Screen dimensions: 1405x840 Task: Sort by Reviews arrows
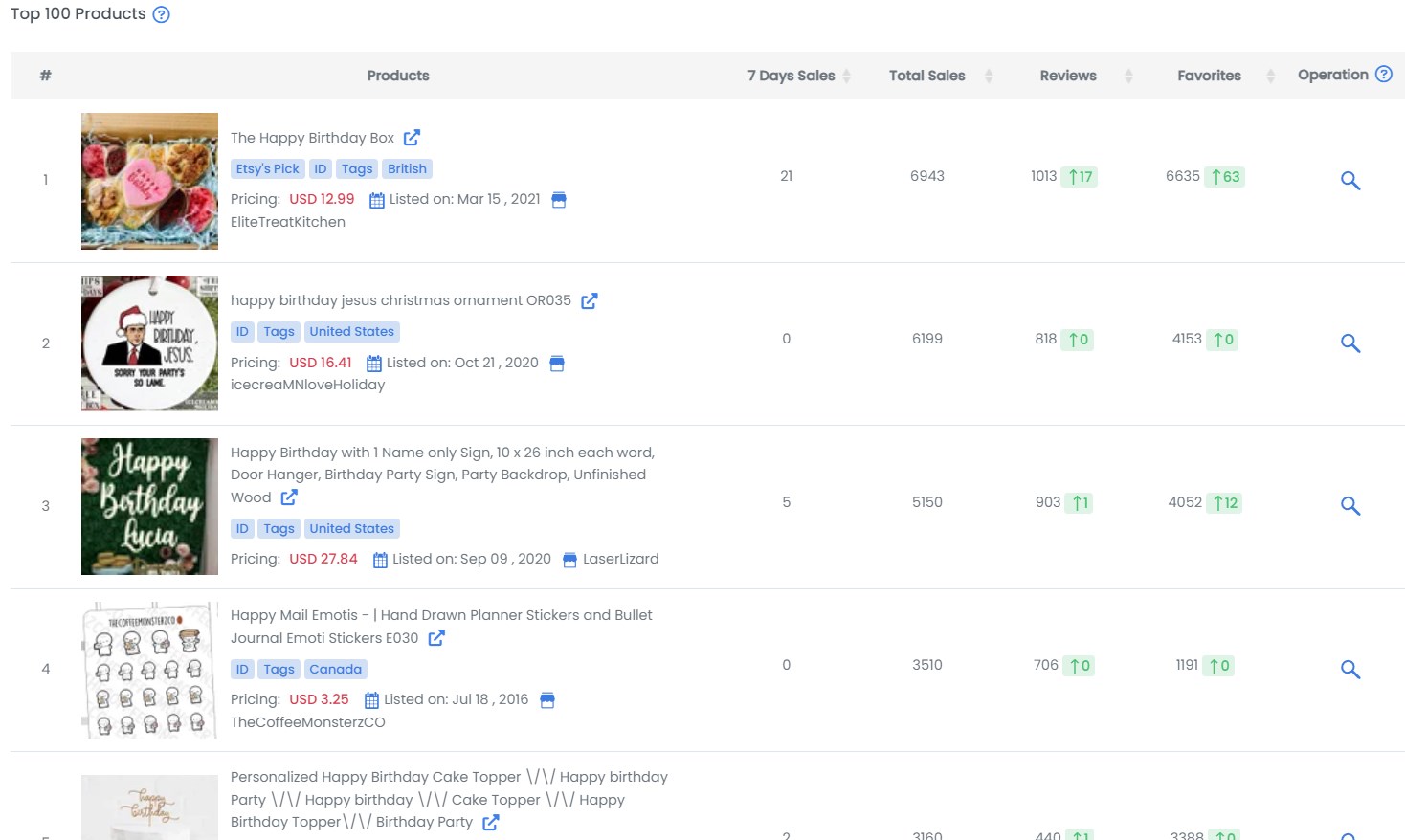coord(1128,76)
